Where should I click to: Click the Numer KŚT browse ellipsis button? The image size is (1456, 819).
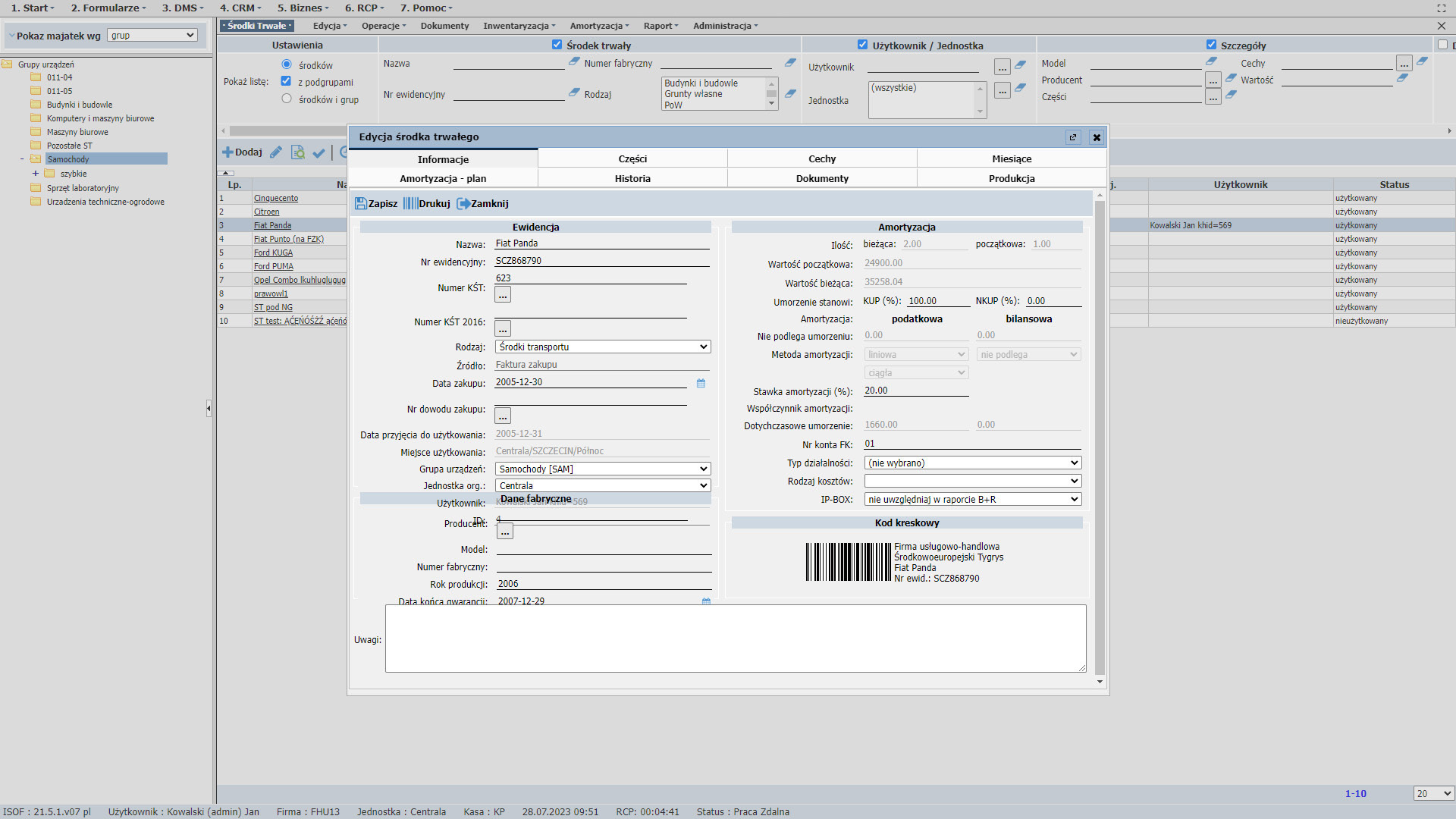coord(503,295)
